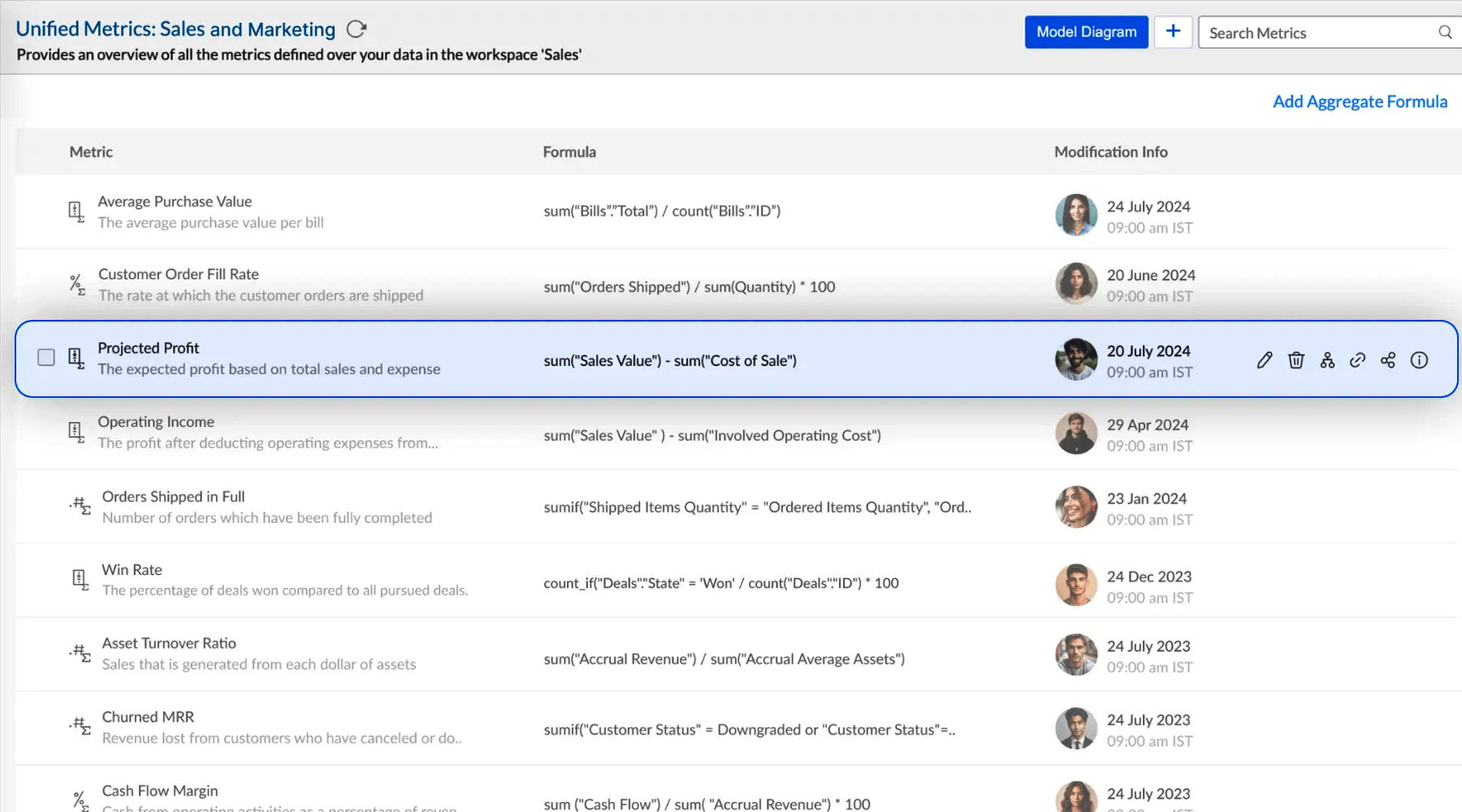Viewport: 1462px width, 812px height.
Task: Click the Unified Metrics: Sales and Marketing title
Action: [175, 29]
